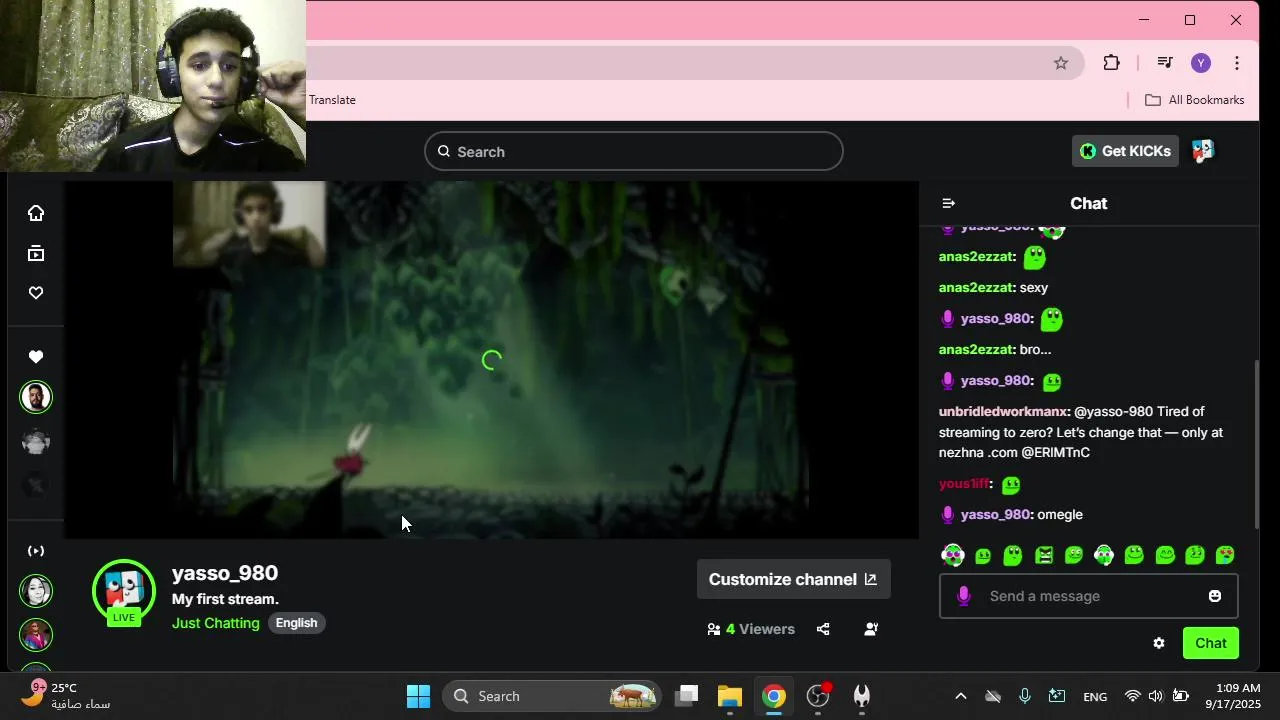Click the chat panel scrollbar
This screenshot has width=1280, height=720.
[x=1256, y=445]
